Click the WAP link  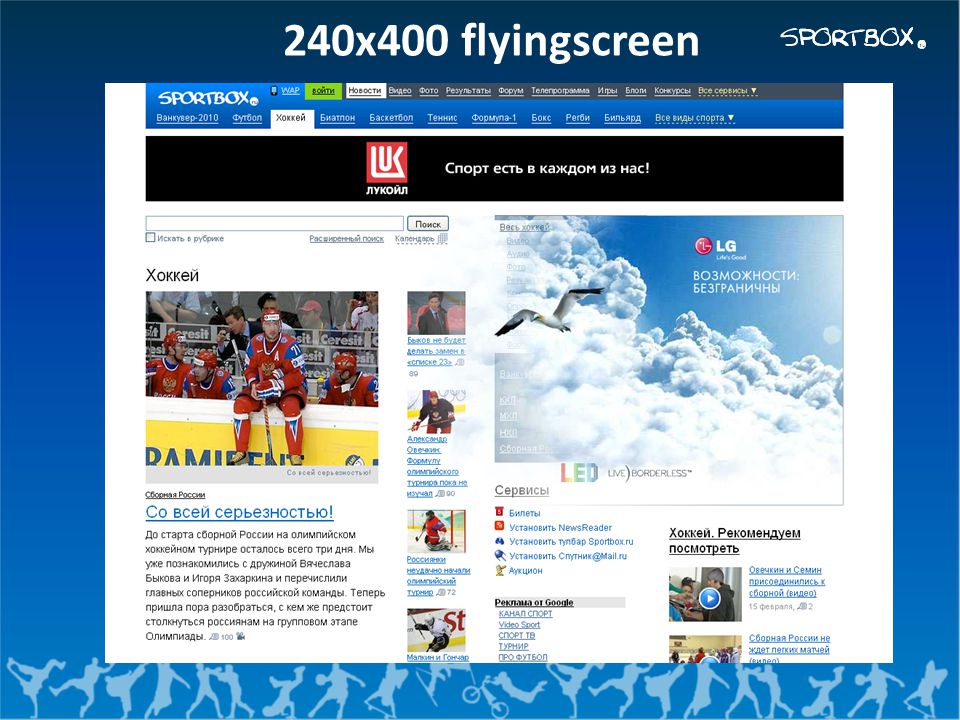click(290, 91)
